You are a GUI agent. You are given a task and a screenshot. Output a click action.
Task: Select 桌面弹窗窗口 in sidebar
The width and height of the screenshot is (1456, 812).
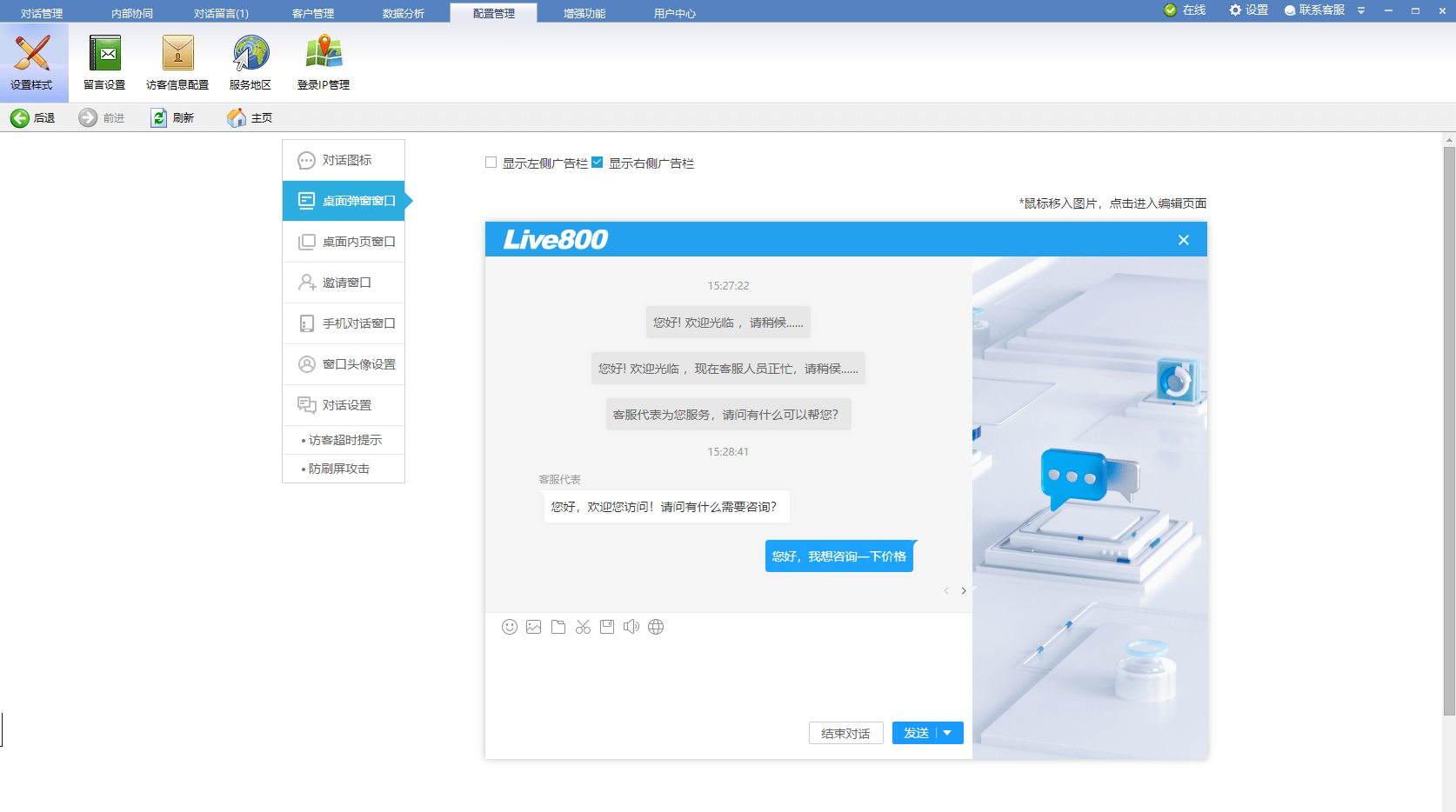(344, 201)
